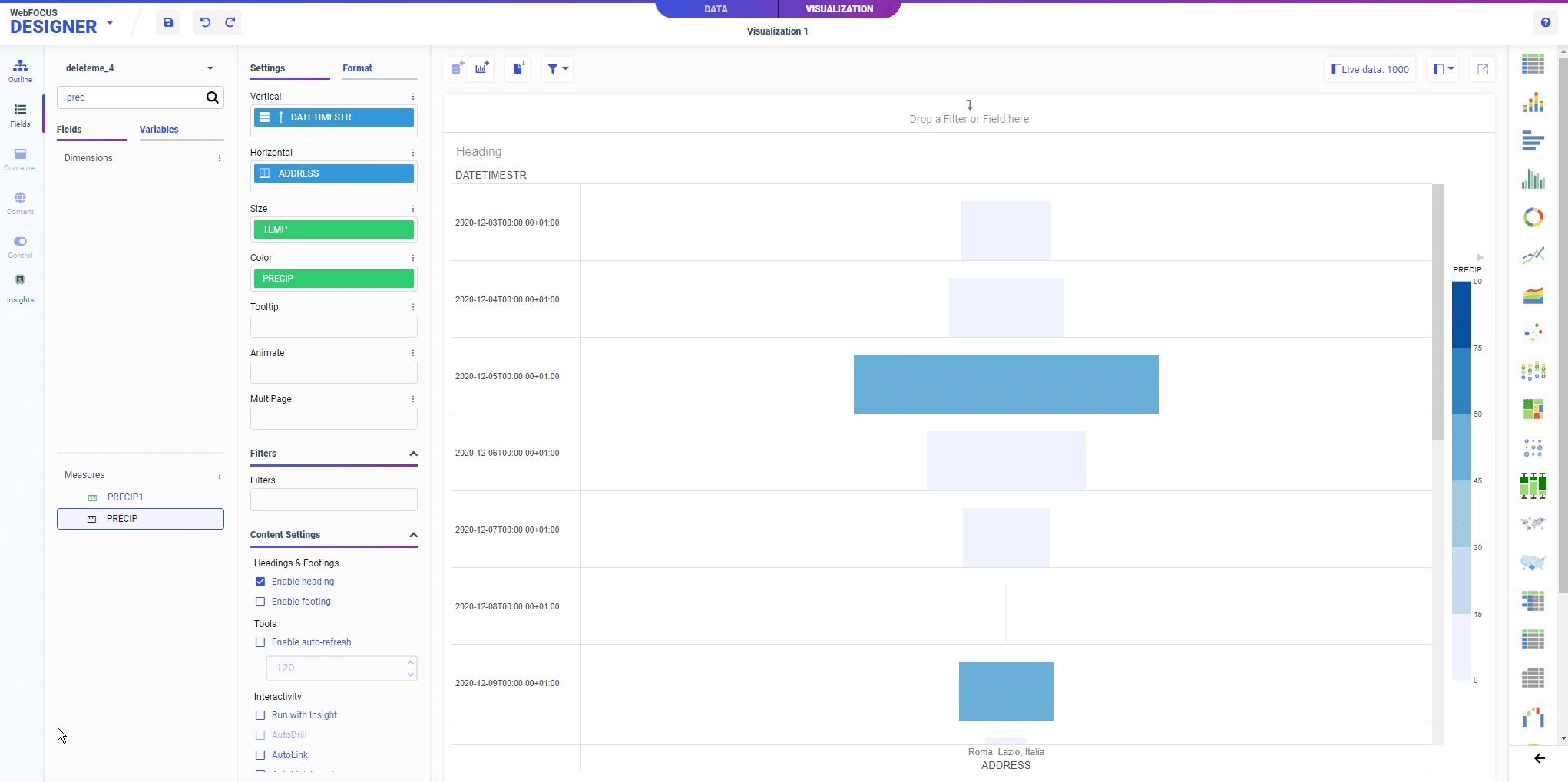Image resolution: width=1568 pixels, height=782 pixels.
Task: Switch to the Variables tab
Action: pos(159,129)
